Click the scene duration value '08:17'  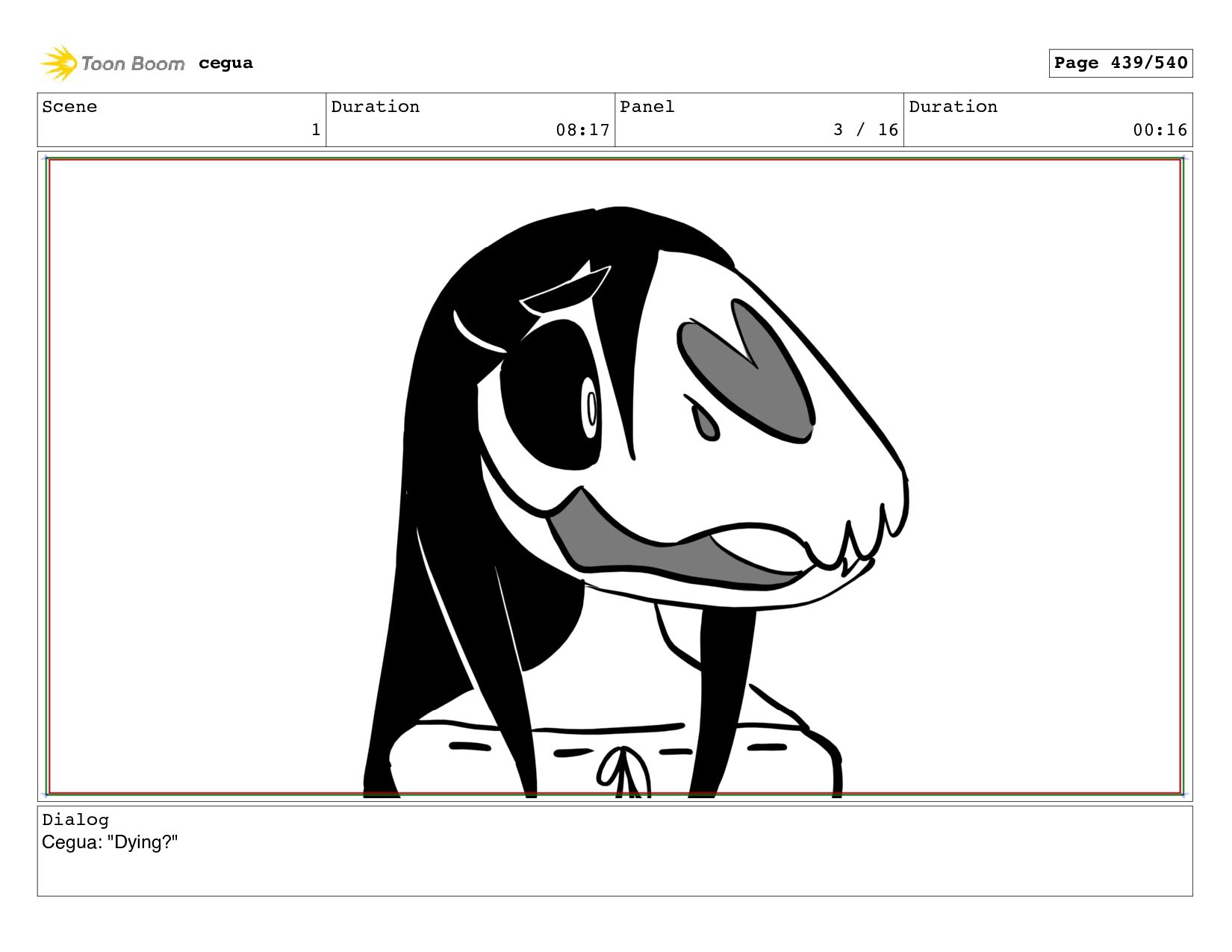point(582,130)
